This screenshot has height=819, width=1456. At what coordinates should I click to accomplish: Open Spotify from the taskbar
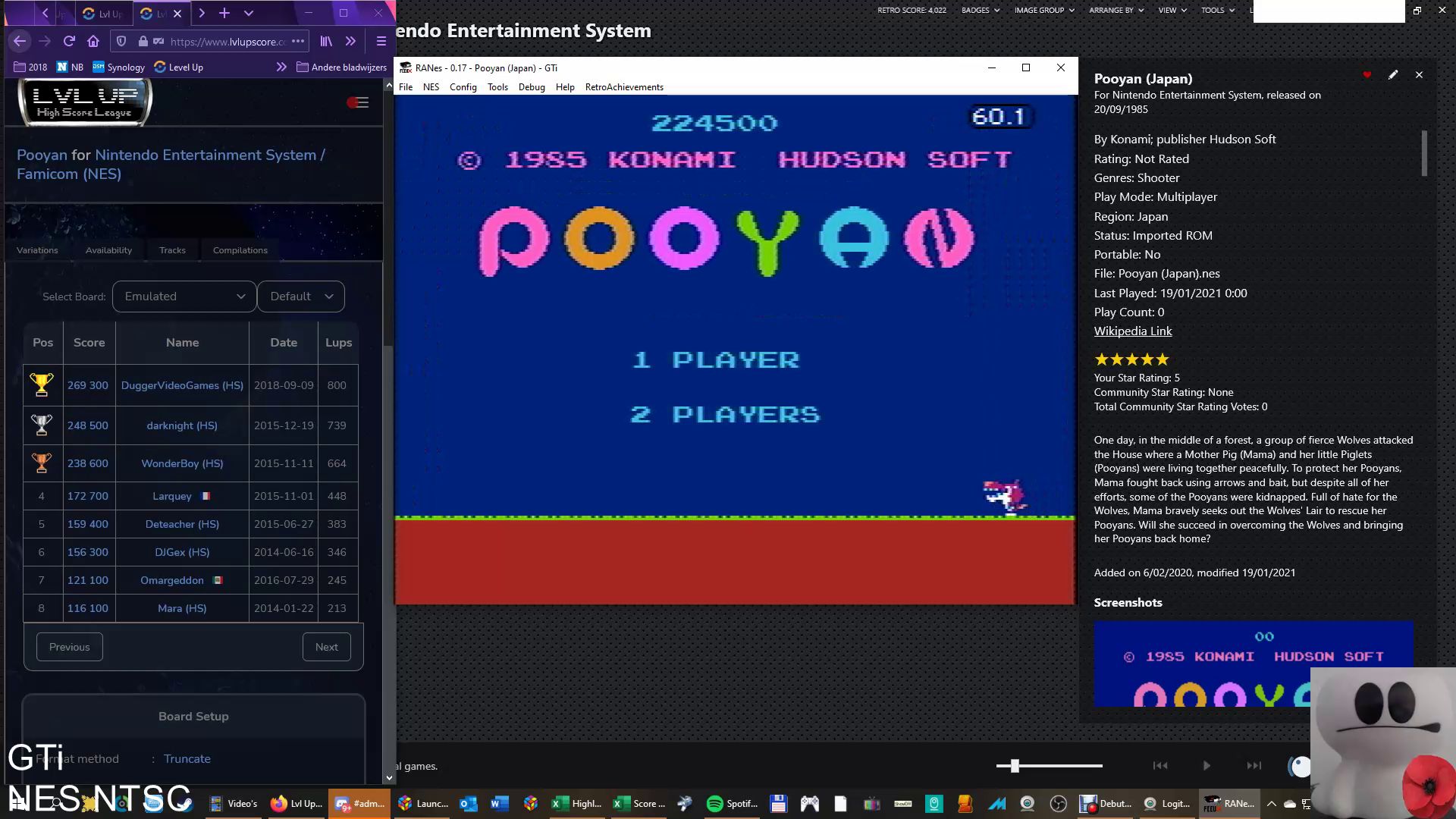(732, 804)
